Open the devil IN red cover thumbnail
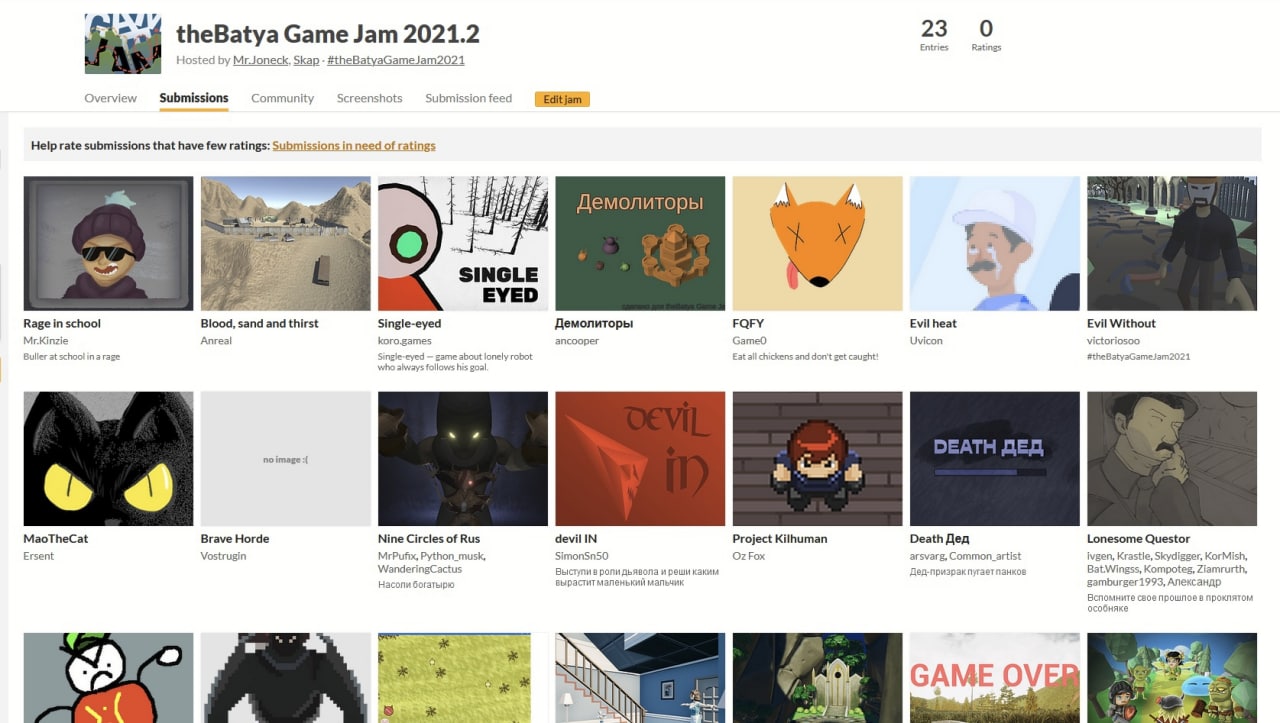 [x=640, y=459]
